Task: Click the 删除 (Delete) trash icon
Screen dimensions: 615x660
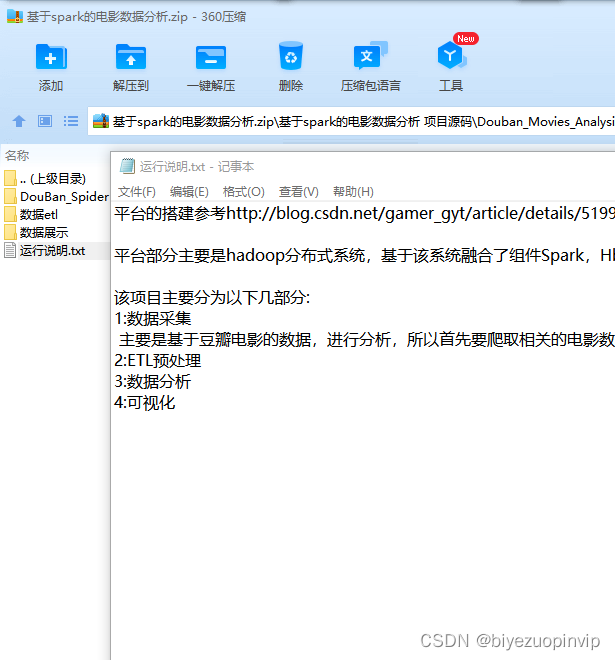Action: (291, 56)
